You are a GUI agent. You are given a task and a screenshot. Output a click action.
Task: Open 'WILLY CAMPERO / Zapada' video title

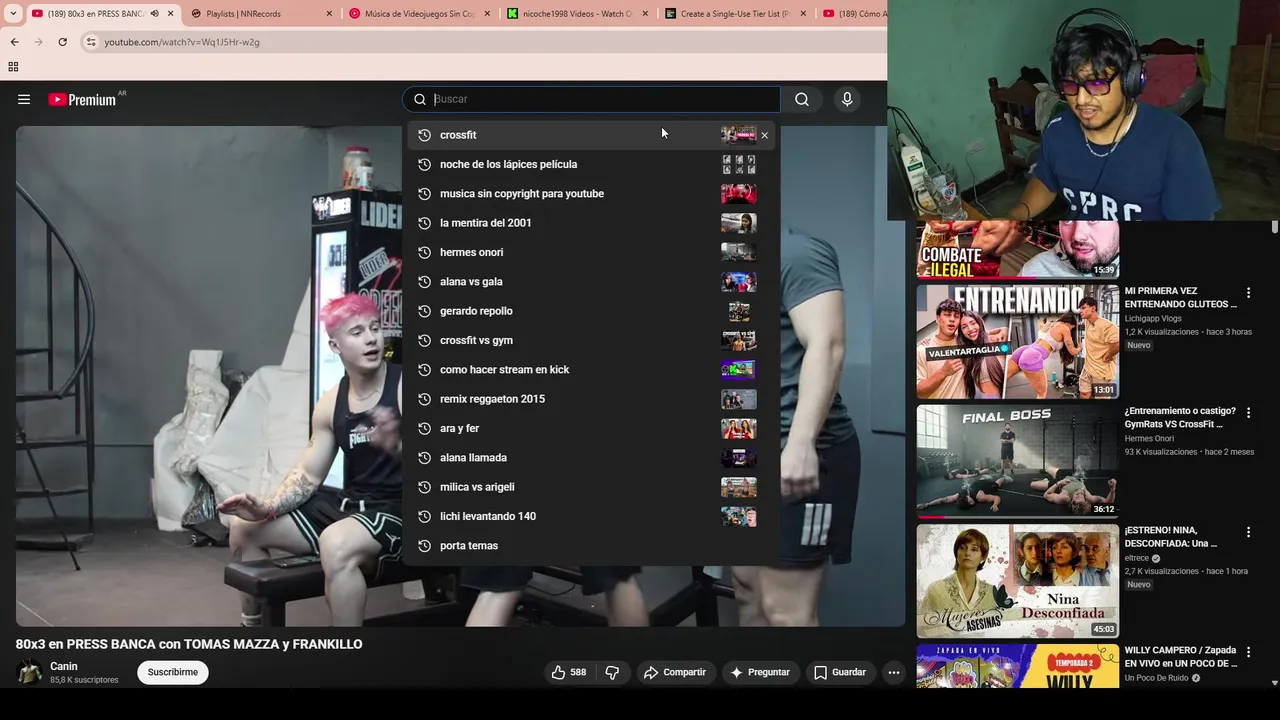click(1181, 657)
